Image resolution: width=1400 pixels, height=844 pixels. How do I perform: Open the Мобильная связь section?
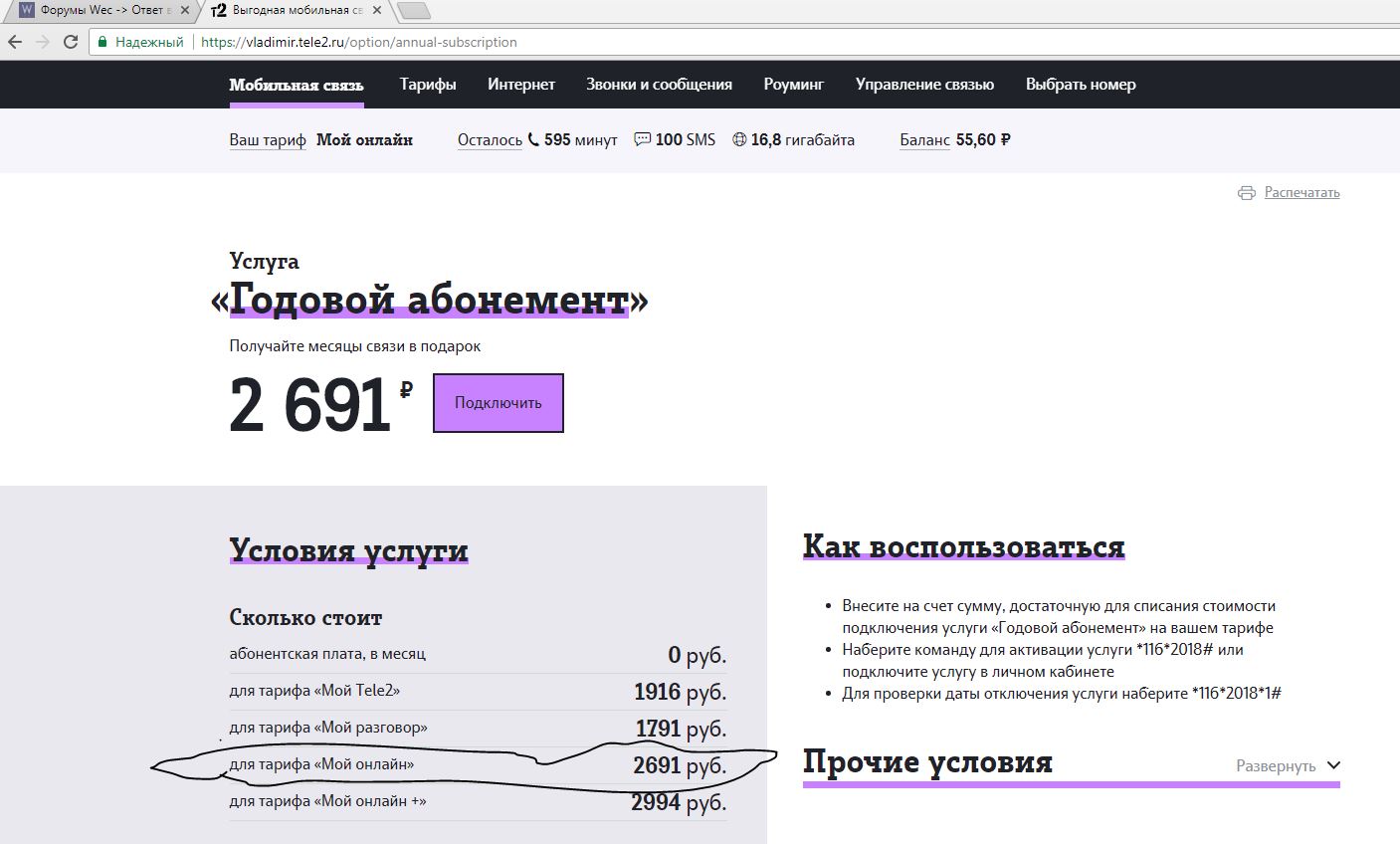coord(297,85)
